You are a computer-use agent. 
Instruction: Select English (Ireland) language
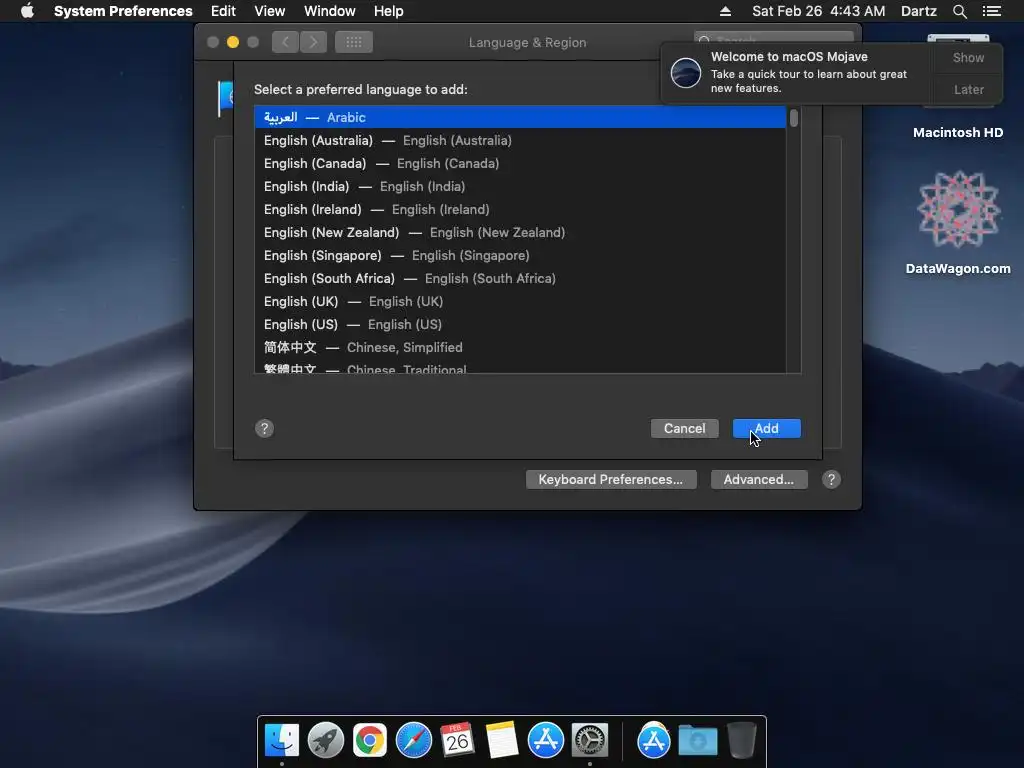520,209
